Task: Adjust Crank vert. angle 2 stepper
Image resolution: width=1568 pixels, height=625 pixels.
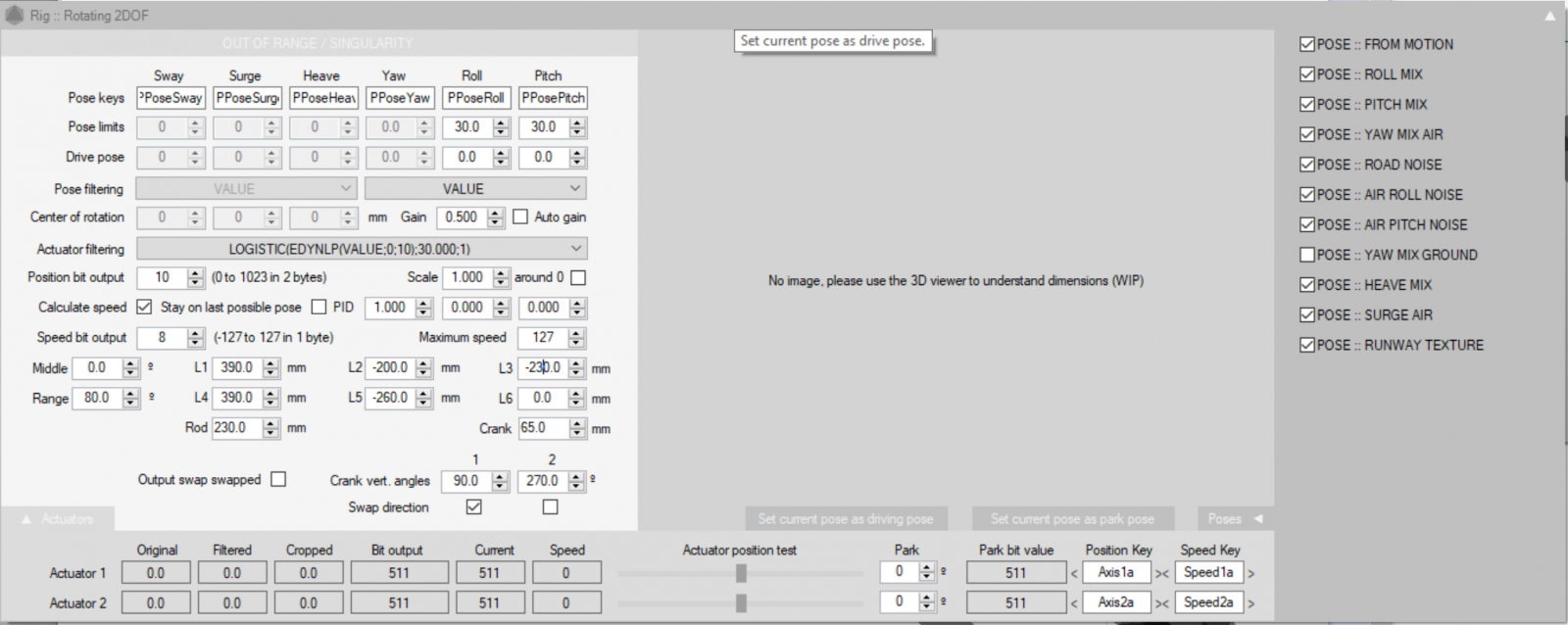Action: [x=577, y=481]
